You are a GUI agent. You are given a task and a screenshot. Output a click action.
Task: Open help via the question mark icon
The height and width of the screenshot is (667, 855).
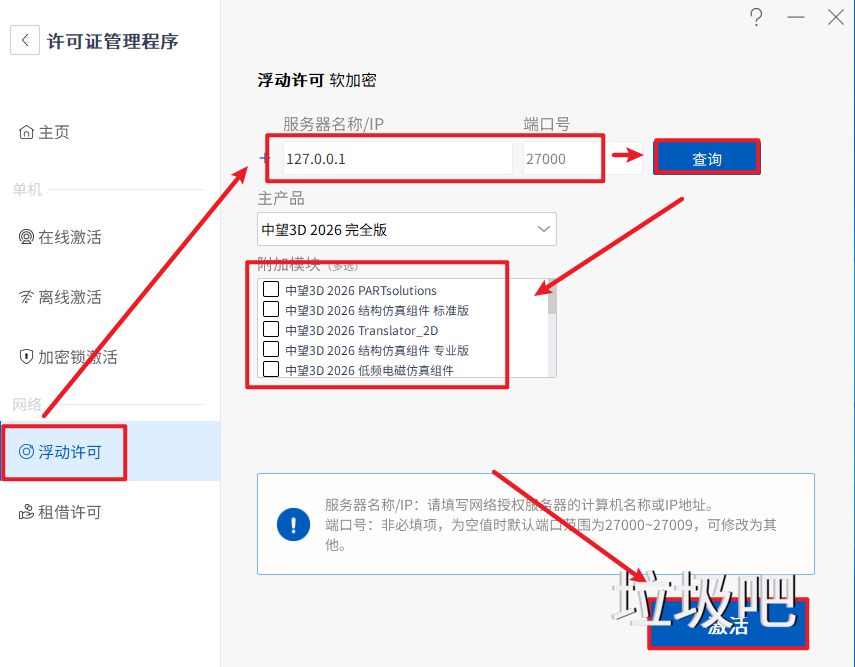(756, 18)
